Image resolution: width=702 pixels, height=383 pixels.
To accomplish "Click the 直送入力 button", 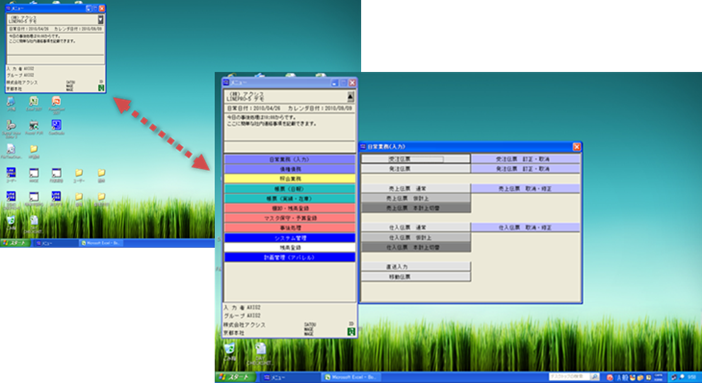I will click(416, 267).
